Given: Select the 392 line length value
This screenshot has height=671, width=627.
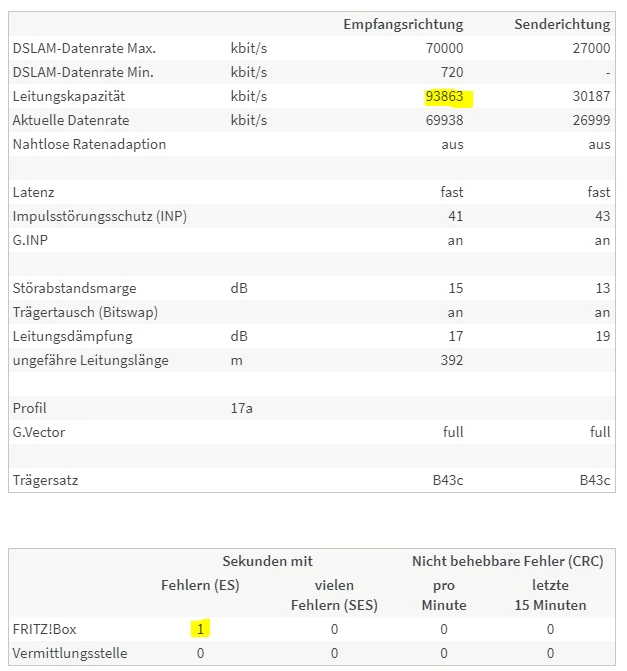Looking at the screenshot, I should [x=452, y=360].
